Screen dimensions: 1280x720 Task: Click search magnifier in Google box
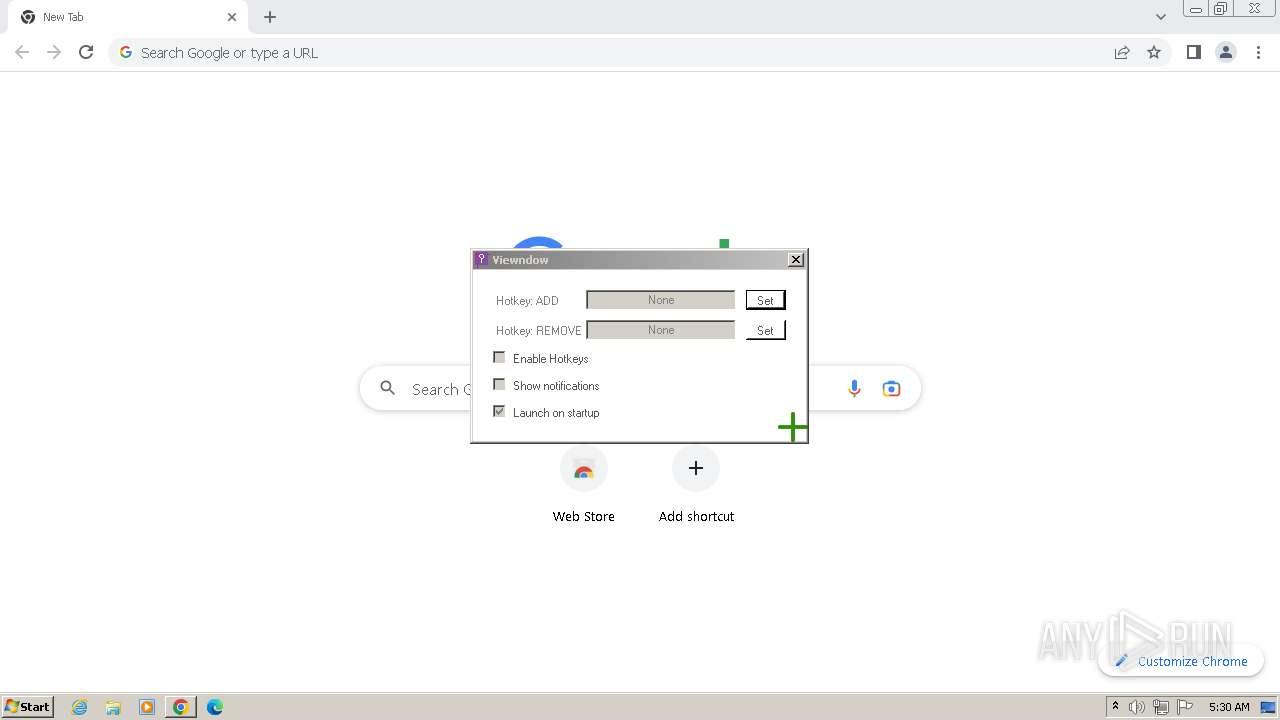click(x=388, y=388)
